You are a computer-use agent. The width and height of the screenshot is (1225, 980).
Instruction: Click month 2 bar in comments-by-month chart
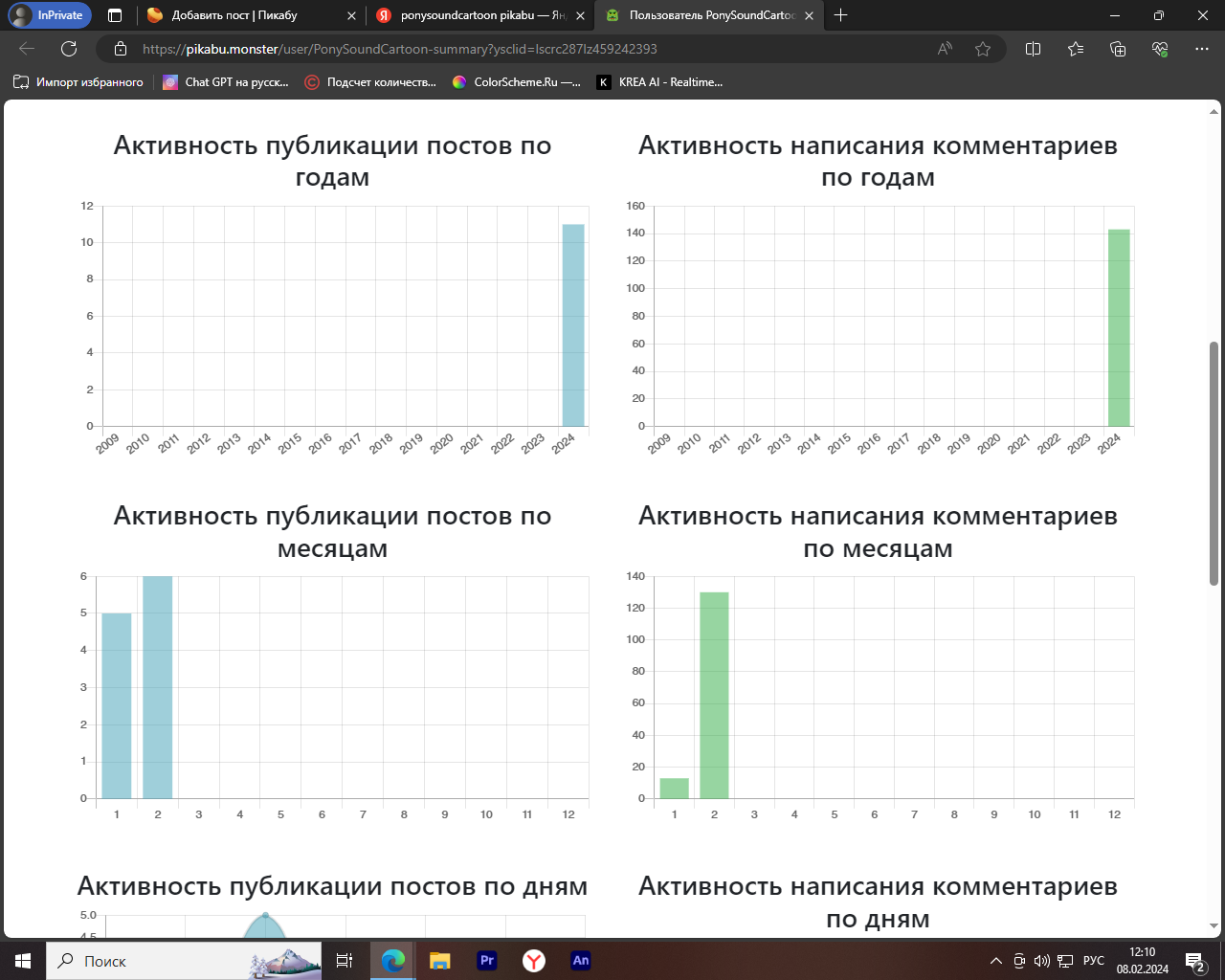[714, 696]
